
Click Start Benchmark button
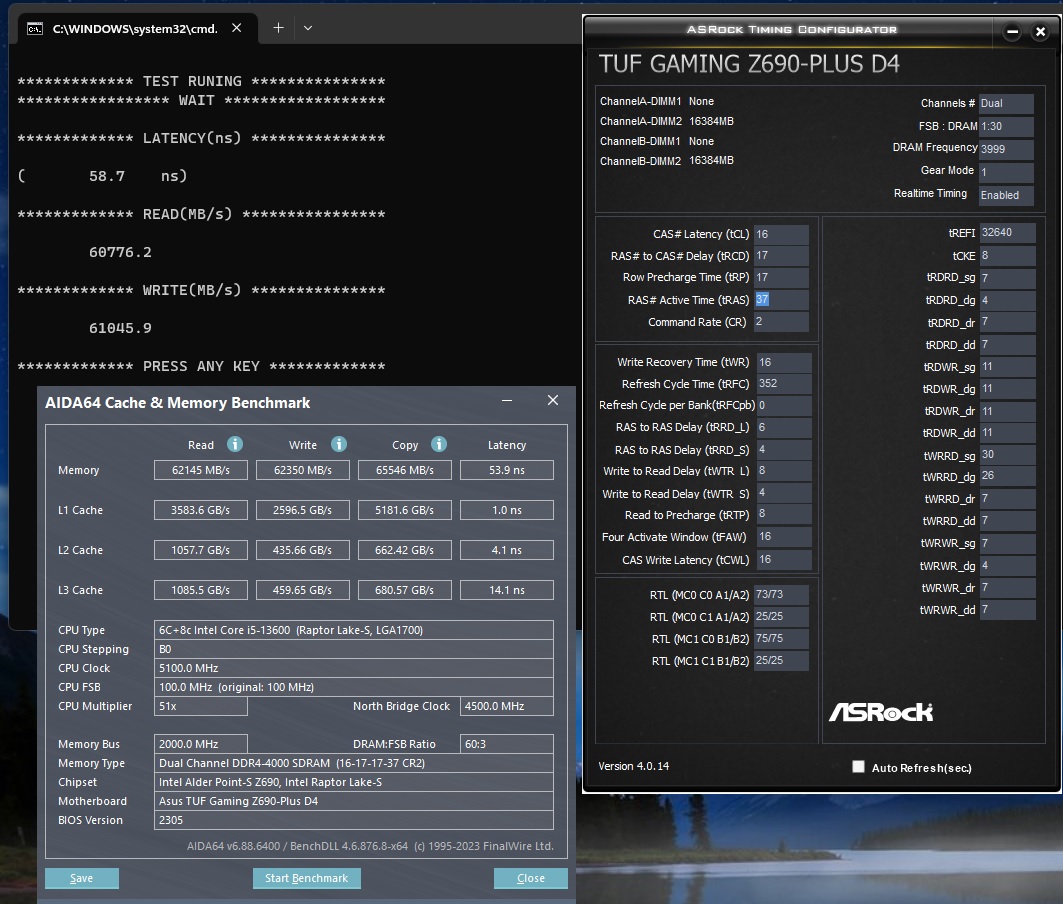point(306,878)
